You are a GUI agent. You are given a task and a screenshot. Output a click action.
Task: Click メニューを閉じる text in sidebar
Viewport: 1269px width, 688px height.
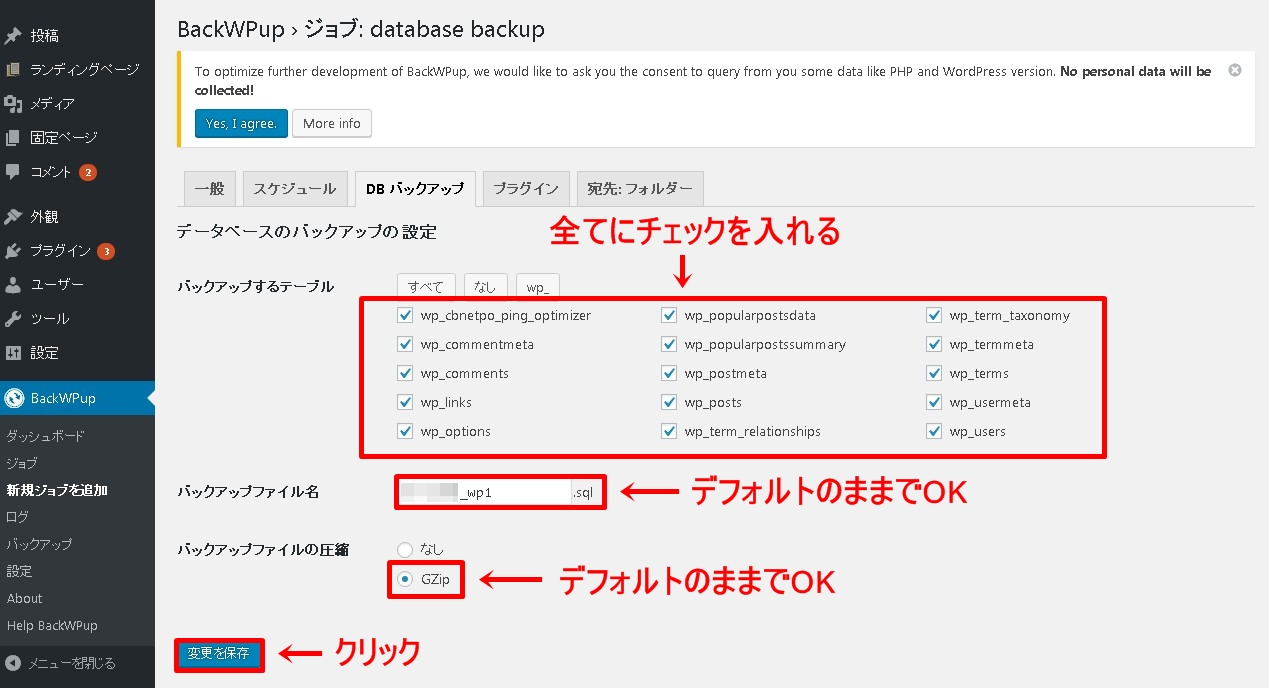click(x=72, y=663)
